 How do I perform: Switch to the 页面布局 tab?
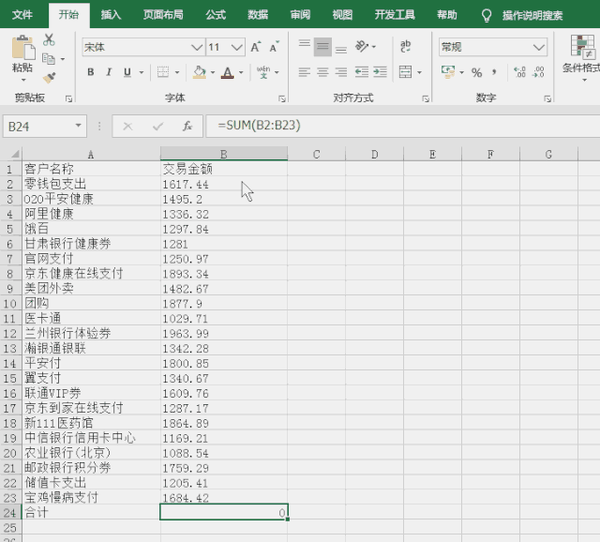(163, 15)
